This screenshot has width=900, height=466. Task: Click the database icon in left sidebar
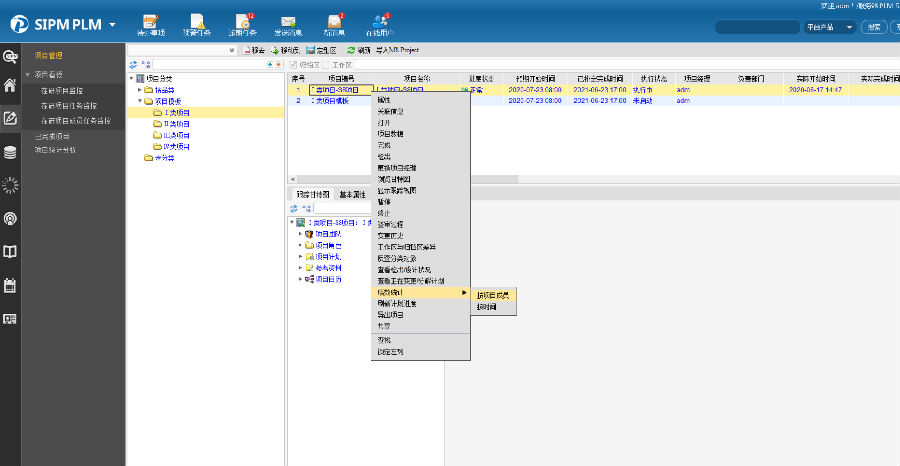(10, 152)
